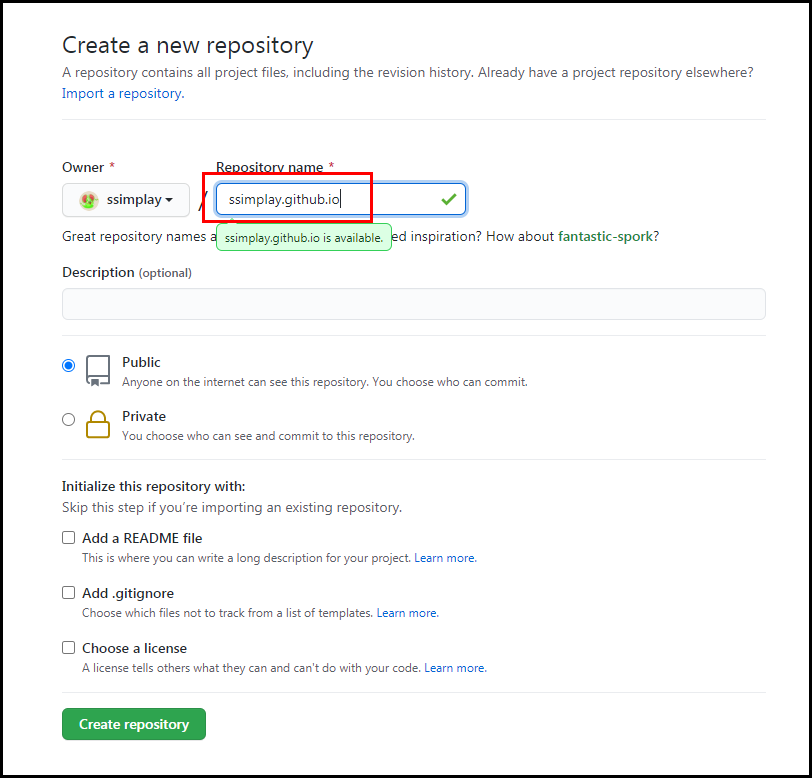Click the 'ssimplay.github.io is available.' tooltip

click(x=304, y=238)
